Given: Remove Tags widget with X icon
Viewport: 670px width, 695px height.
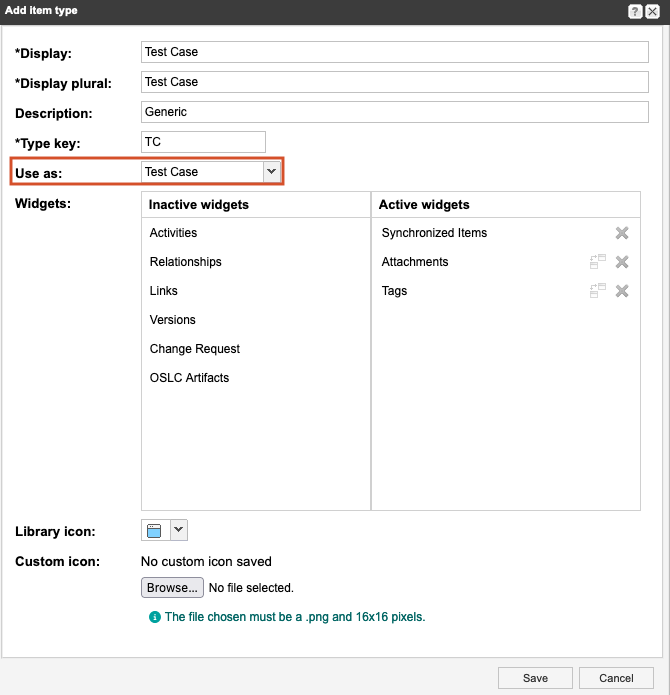Looking at the screenshot, I should pyautogui.click(x=621, y=291).
